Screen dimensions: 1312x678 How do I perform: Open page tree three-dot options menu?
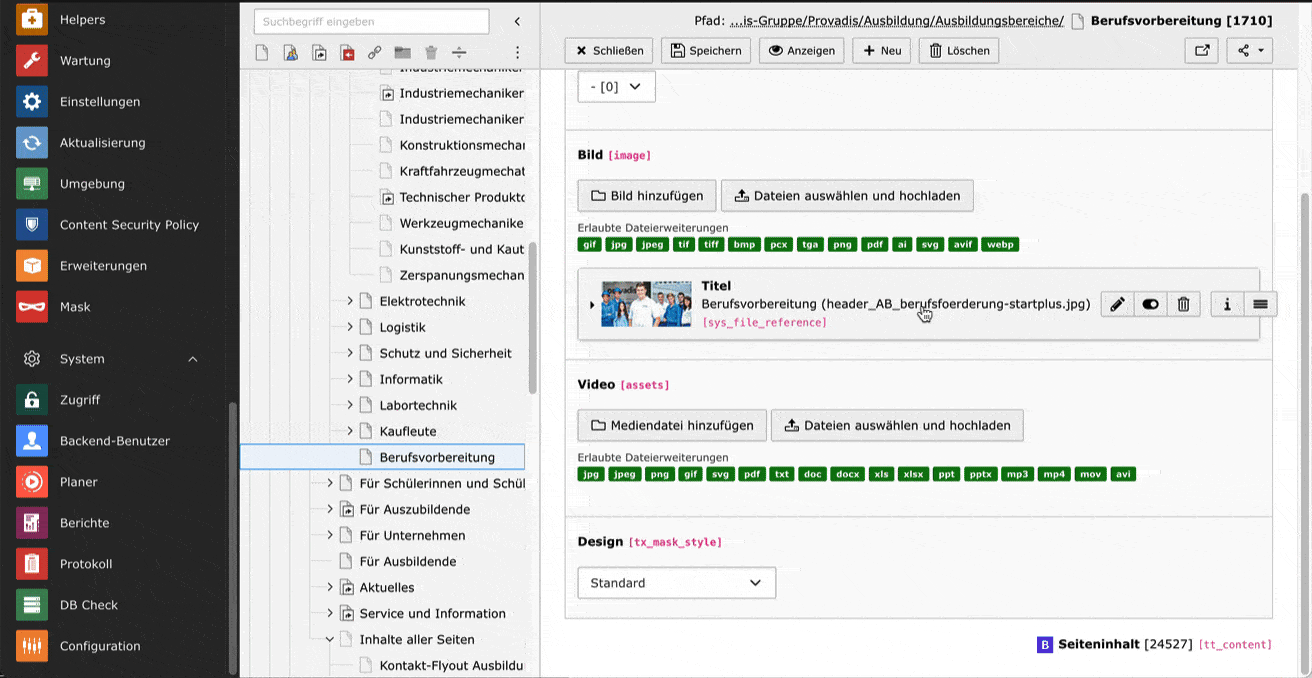point(517,52)
